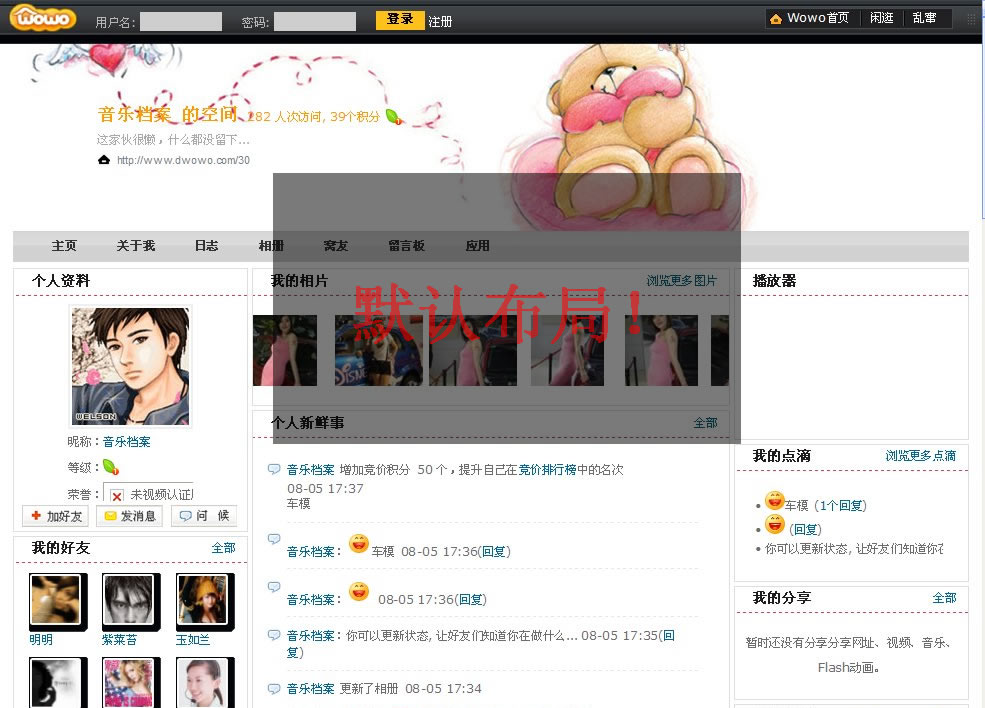Open Wowo首页 in the top navigation
Screen dimensions: 985x708
click(x=817, y=18)
